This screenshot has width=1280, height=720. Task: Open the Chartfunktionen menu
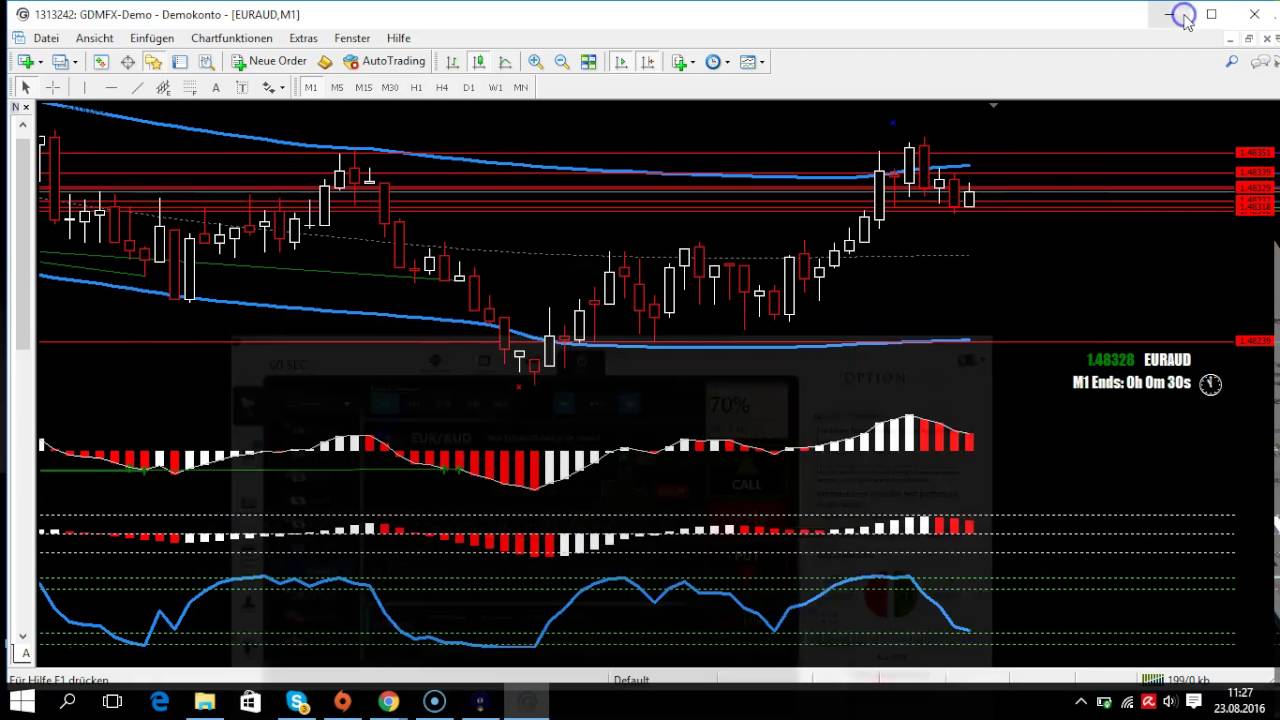coord(232,38)
